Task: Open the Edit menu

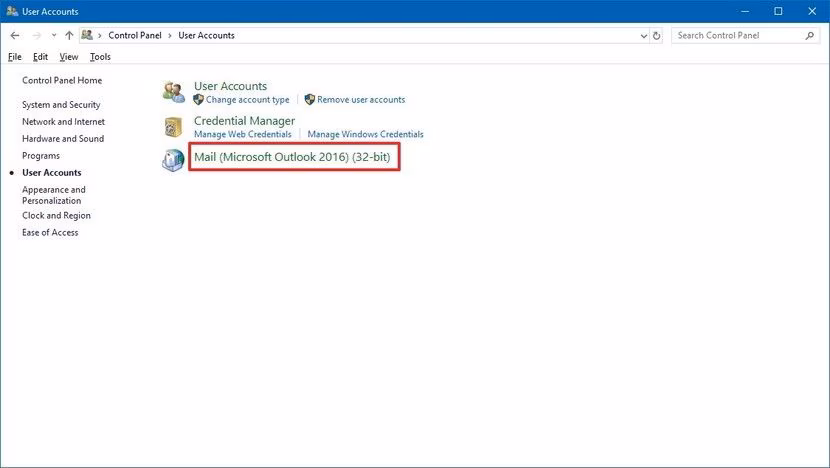Action: 40,57
